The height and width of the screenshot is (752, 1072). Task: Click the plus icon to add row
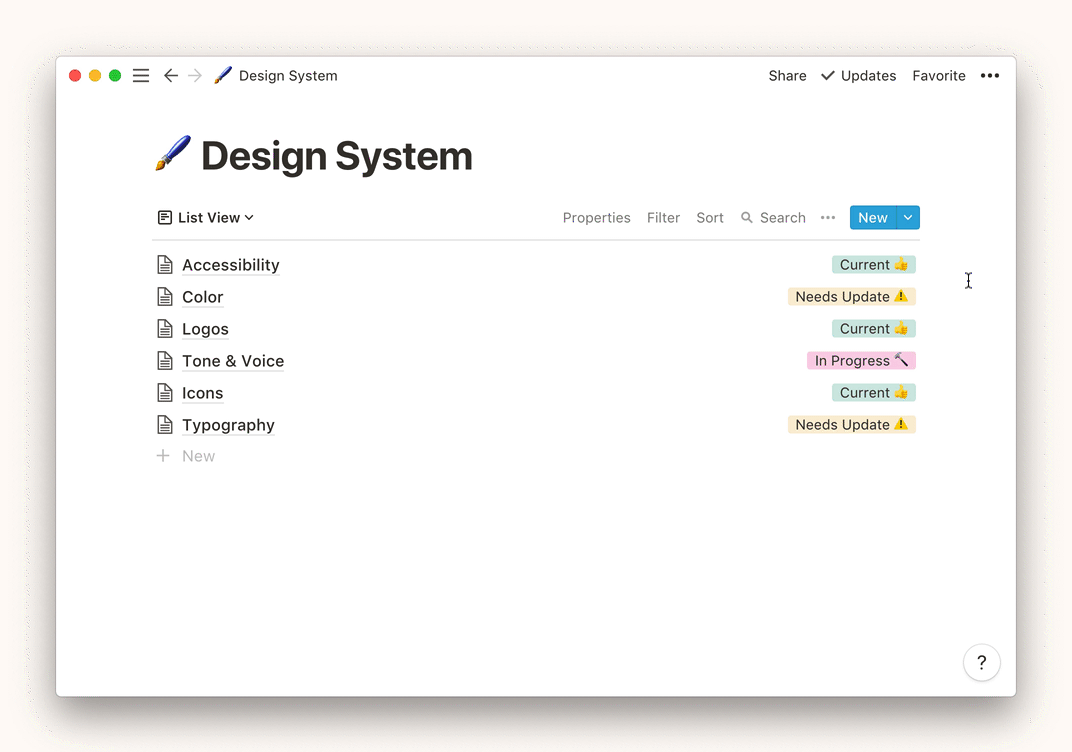pos(163,456)
